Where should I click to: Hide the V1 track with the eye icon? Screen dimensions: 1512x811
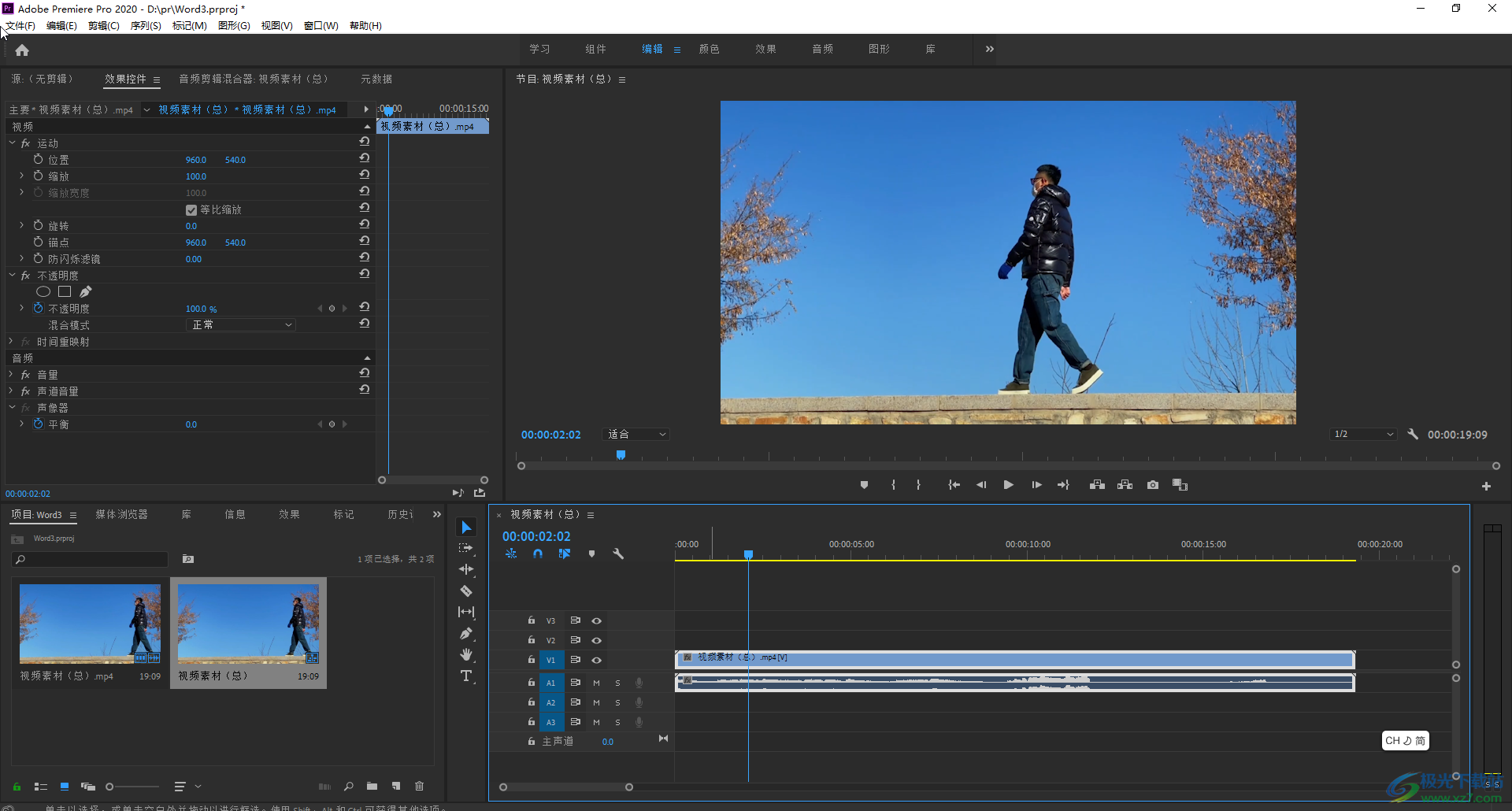coord(597,661)
